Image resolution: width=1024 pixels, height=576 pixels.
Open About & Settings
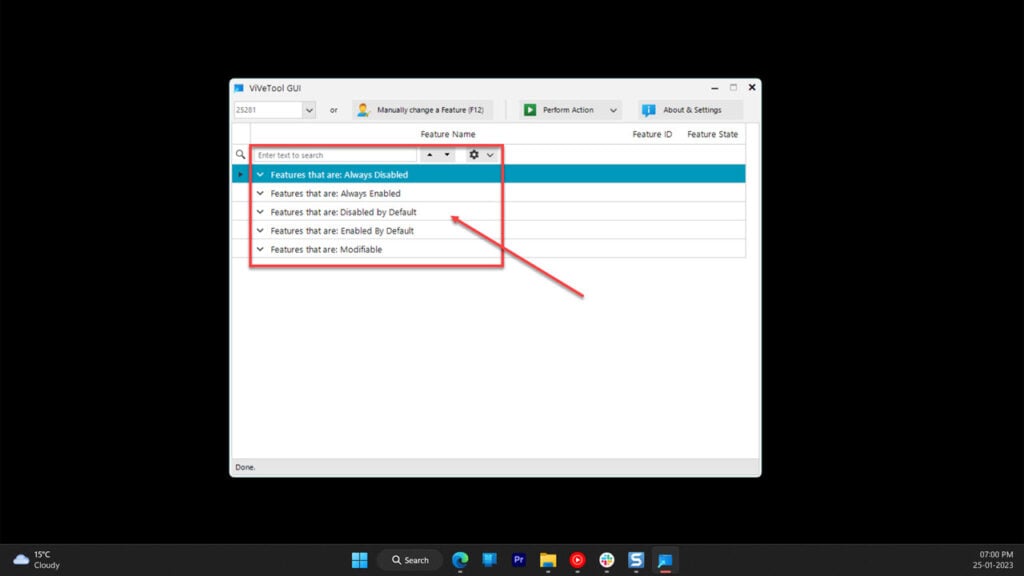coord(690,110)
